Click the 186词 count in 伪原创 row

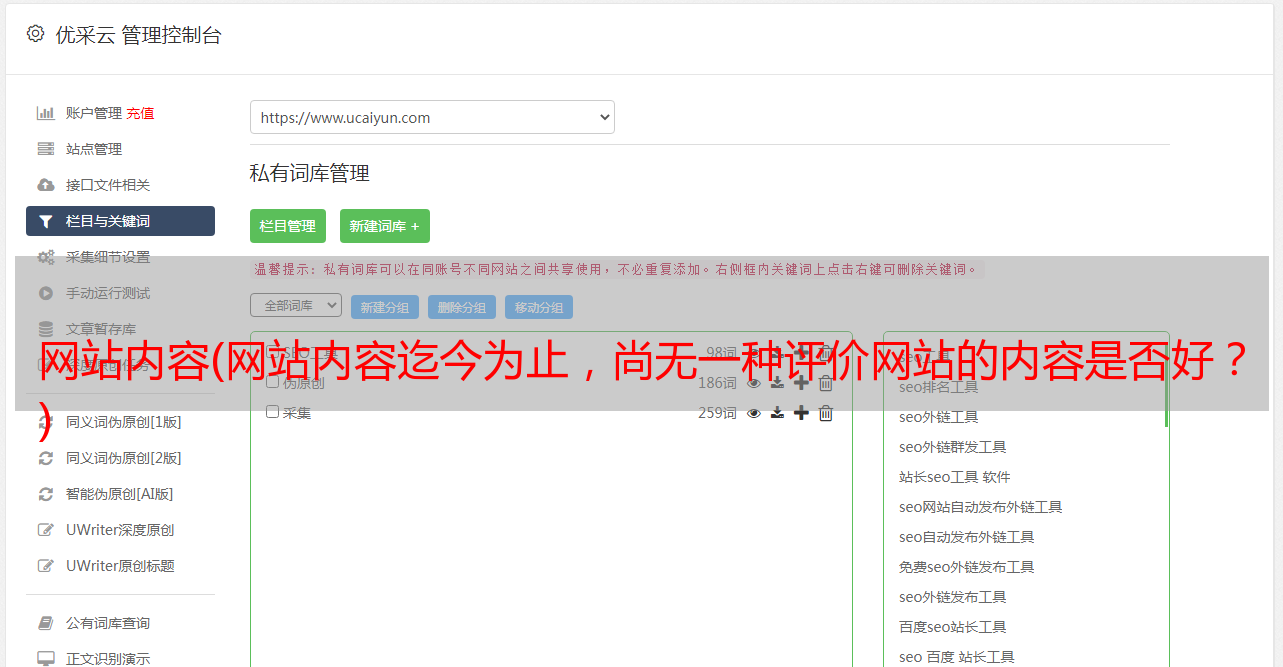[717, 383]
